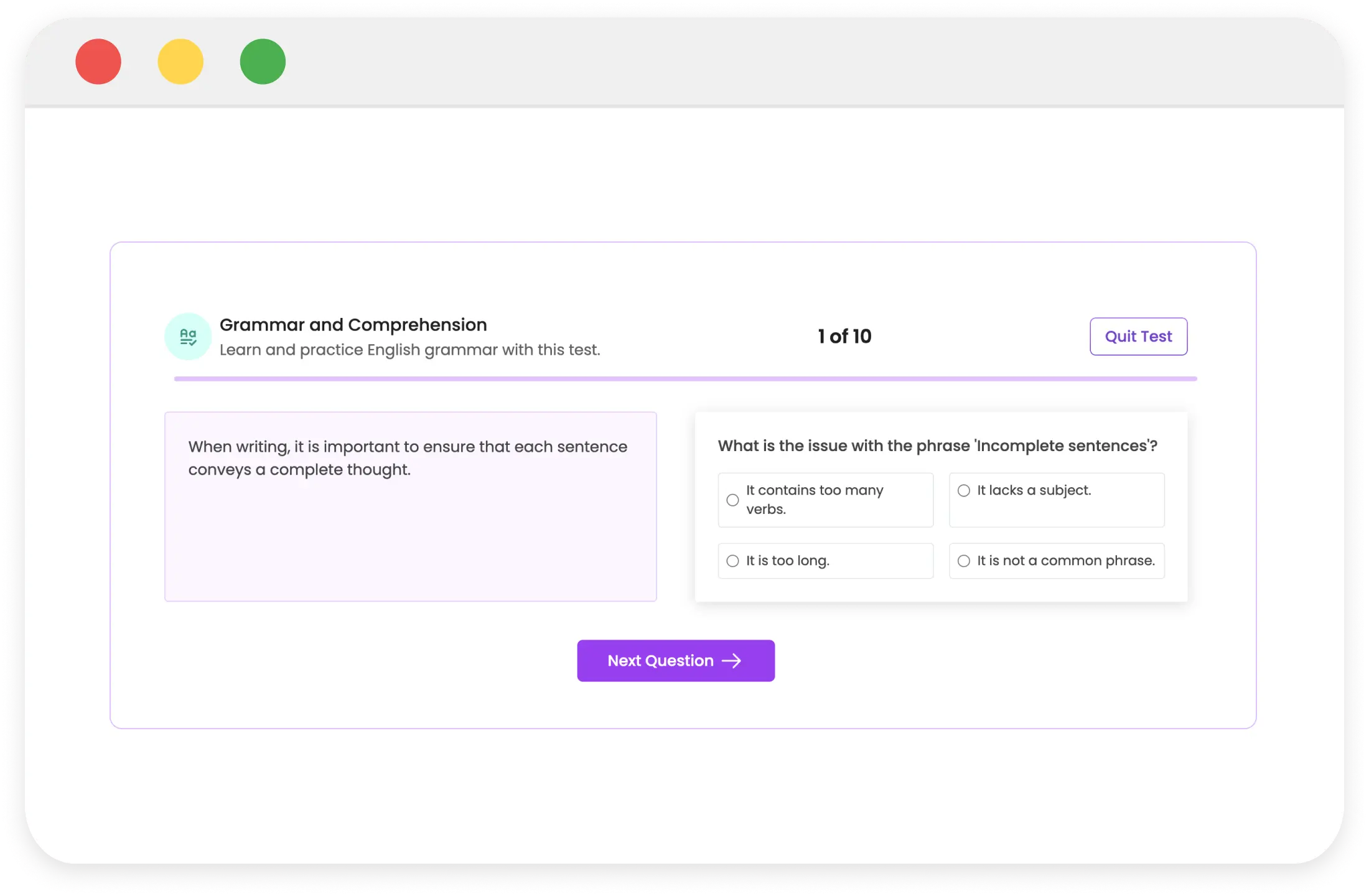Click the purple test progress bar
Image resolution: width=1369 pixels, height=896 pixels.
pos(684,378)
